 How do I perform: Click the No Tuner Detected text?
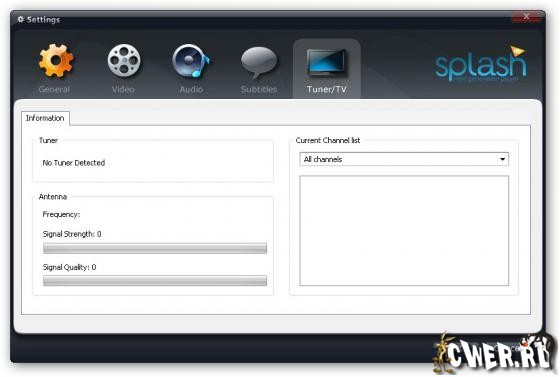74,163
